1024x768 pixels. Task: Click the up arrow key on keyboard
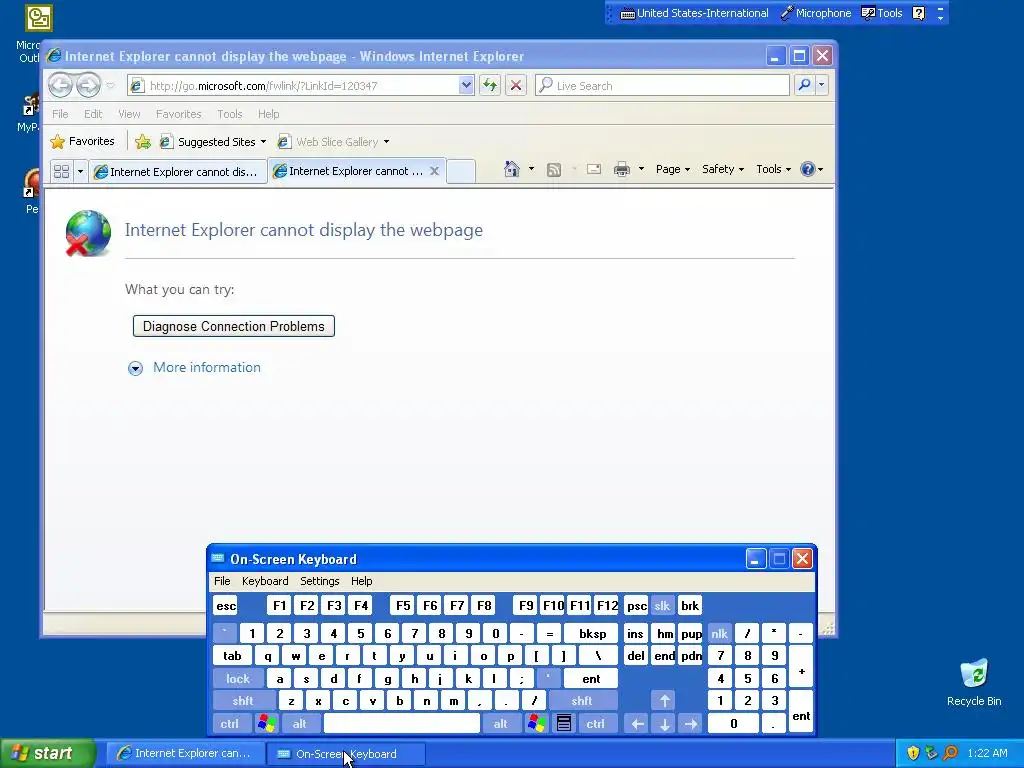664,701
